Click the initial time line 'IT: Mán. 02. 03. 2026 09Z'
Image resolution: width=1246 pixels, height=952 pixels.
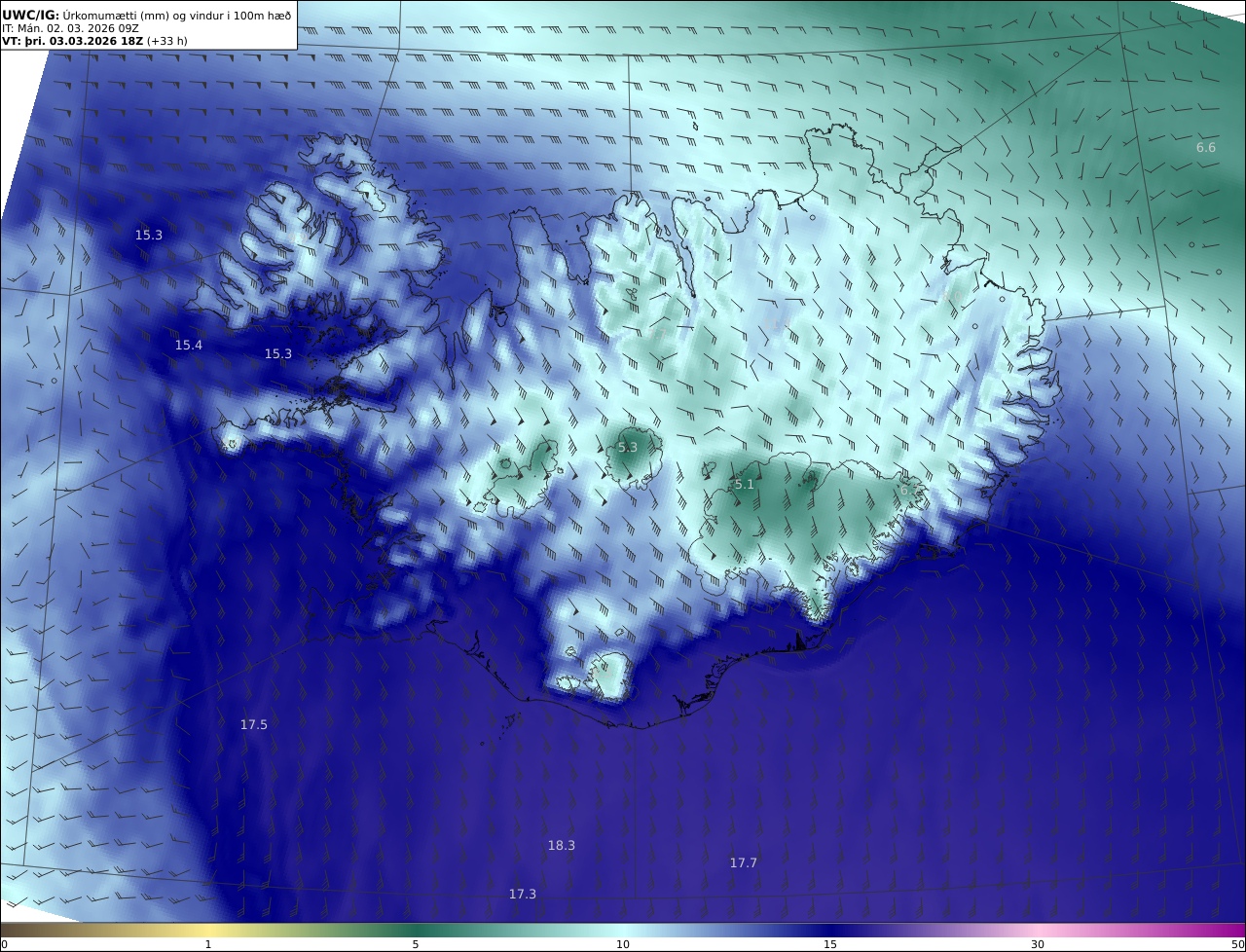(x=71, y=28)
